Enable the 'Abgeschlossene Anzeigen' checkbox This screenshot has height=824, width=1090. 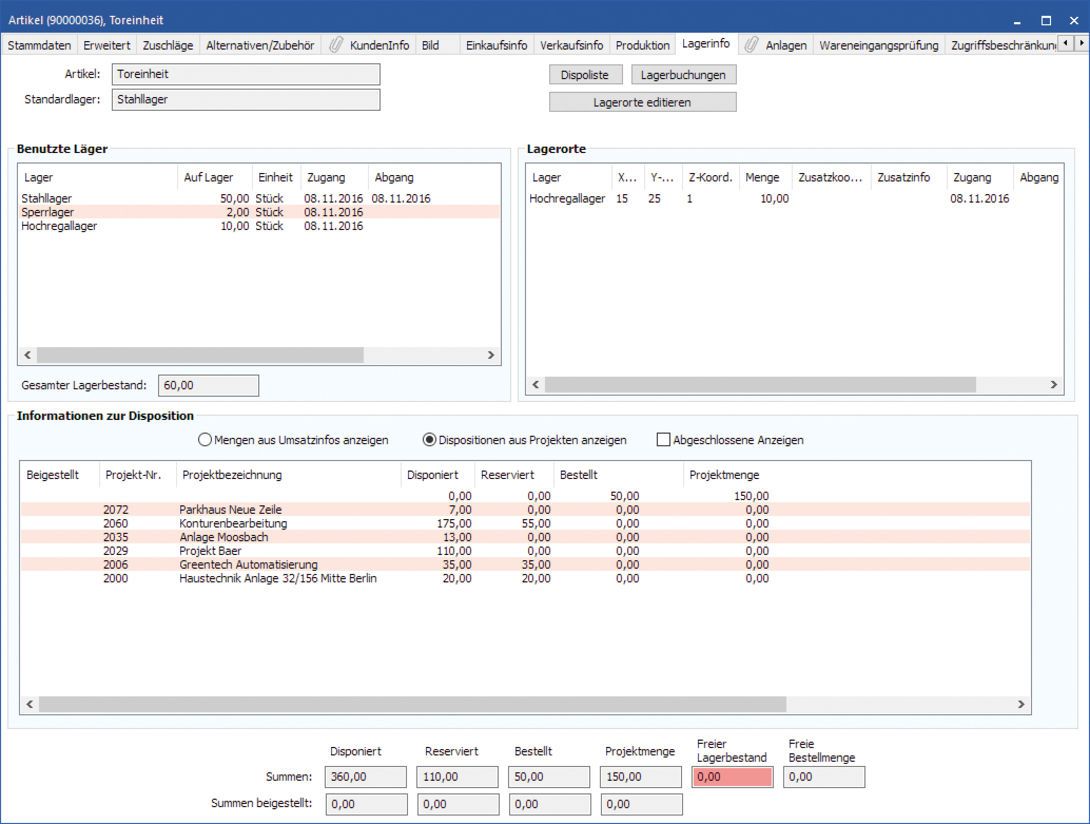[663, 440]
